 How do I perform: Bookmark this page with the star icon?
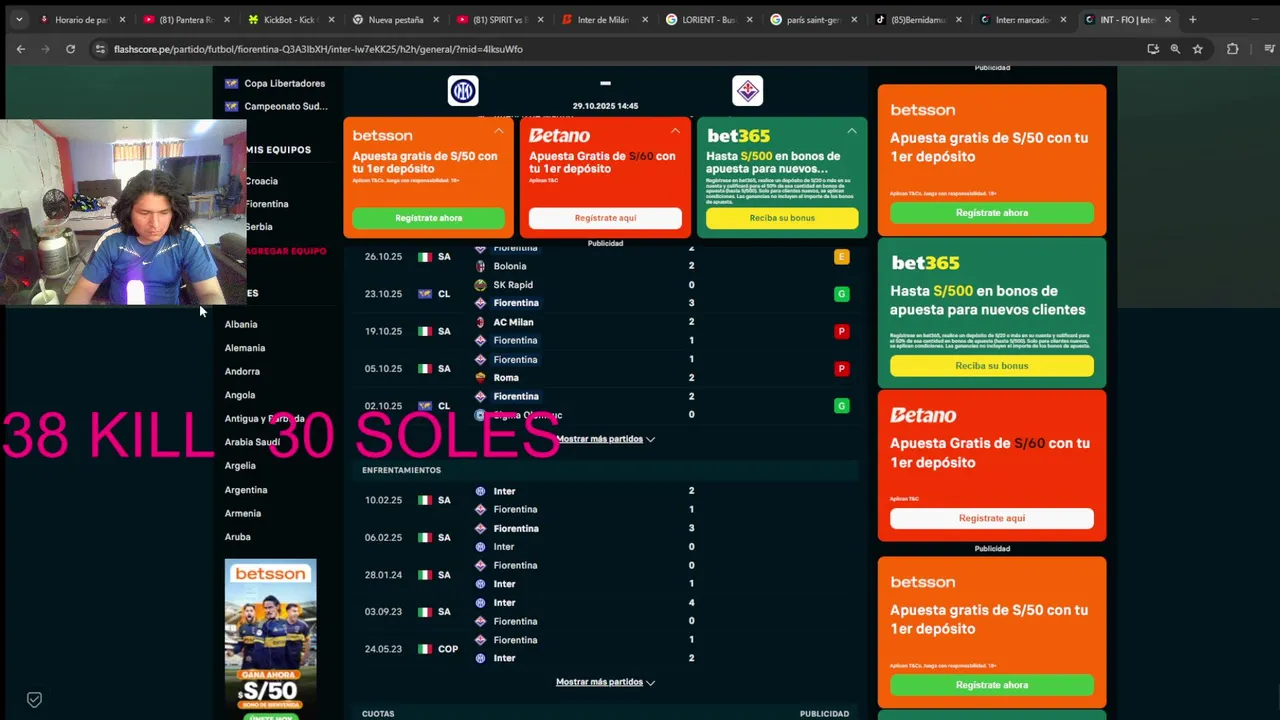coord(1197,49)
